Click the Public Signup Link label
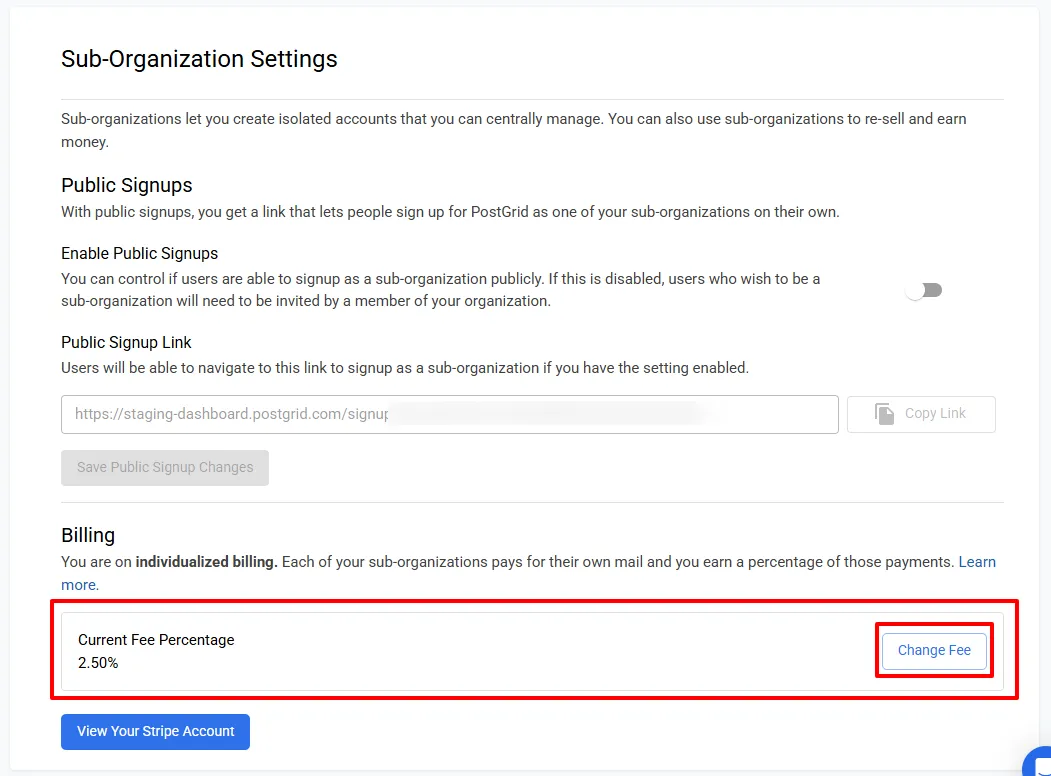The width and height of the screenshot is (1051, 776). point(126,342)
